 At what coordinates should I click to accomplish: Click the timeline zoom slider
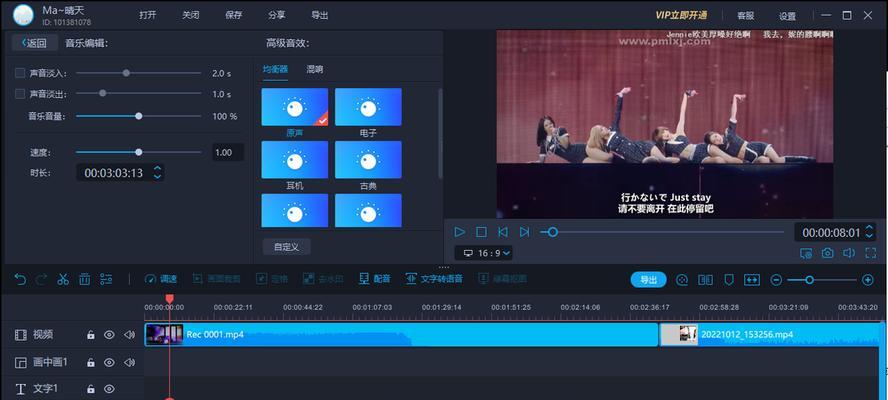(822, 280)
